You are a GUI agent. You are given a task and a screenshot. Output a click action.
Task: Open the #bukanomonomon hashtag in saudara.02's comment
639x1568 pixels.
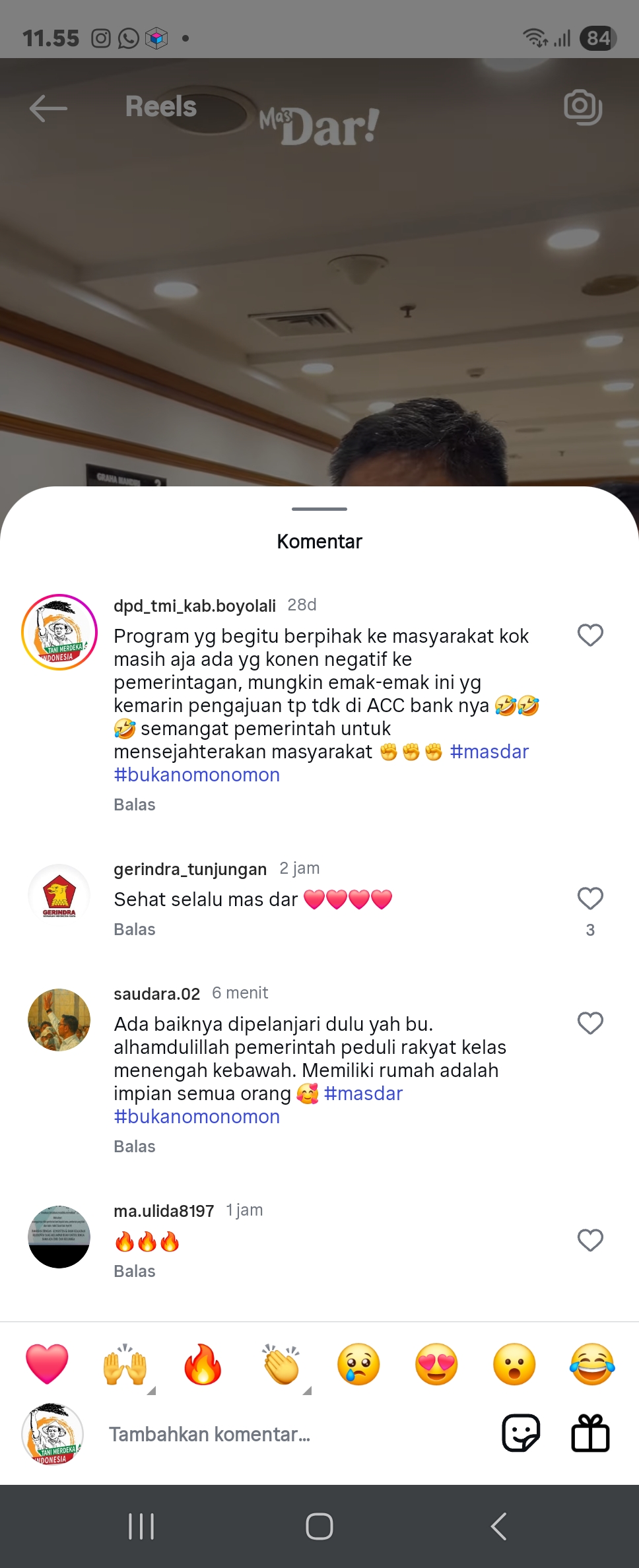coord(197,1117)
